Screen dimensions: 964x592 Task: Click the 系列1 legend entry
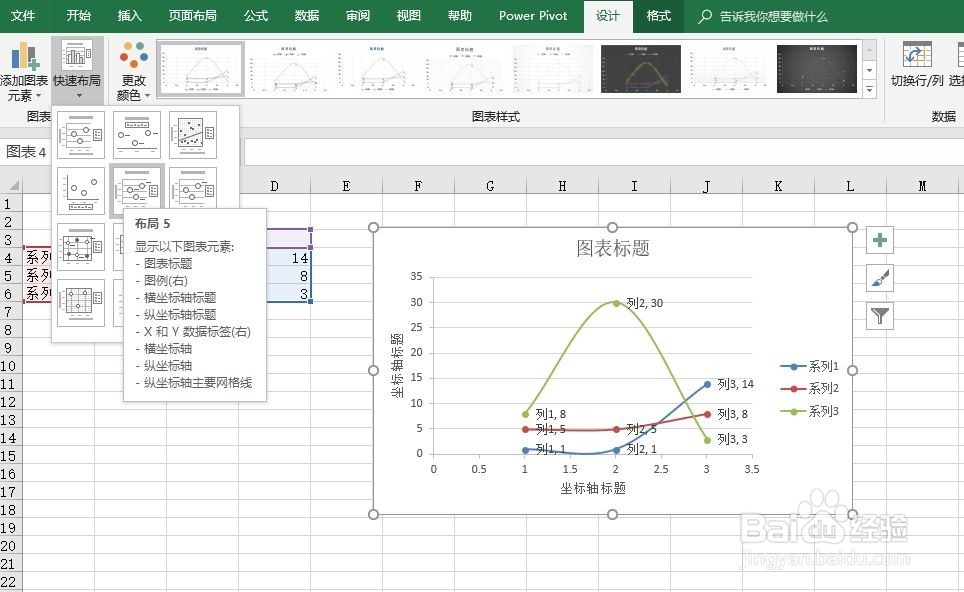click(x=810, y=366)
